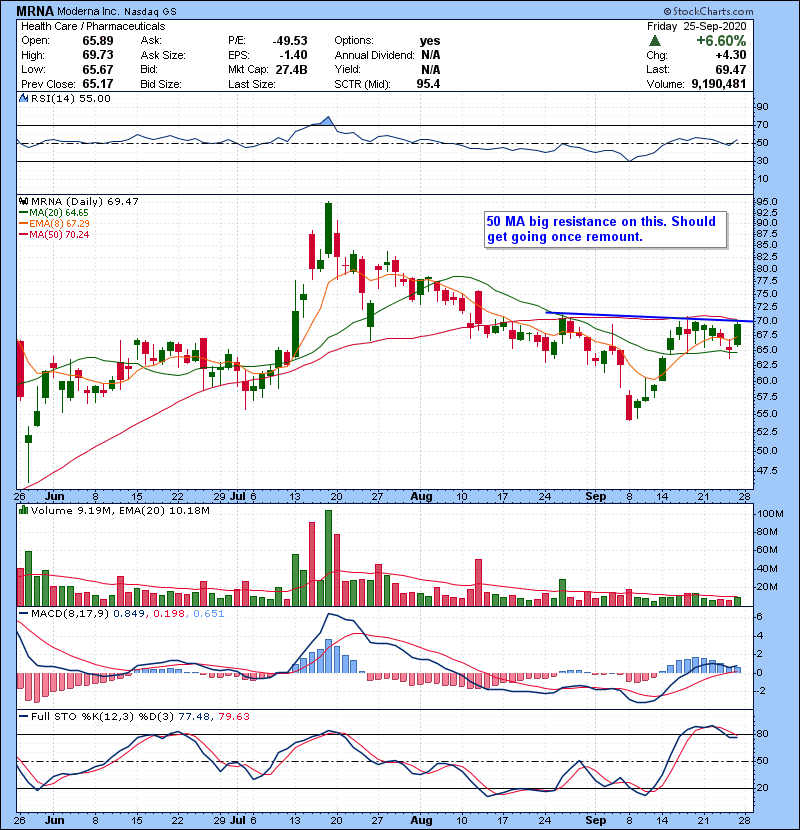Click the EMA(8) 67.29 legend text
This screenshot has height=830, width=800.
pyautogui.click(x=59, y=223)
